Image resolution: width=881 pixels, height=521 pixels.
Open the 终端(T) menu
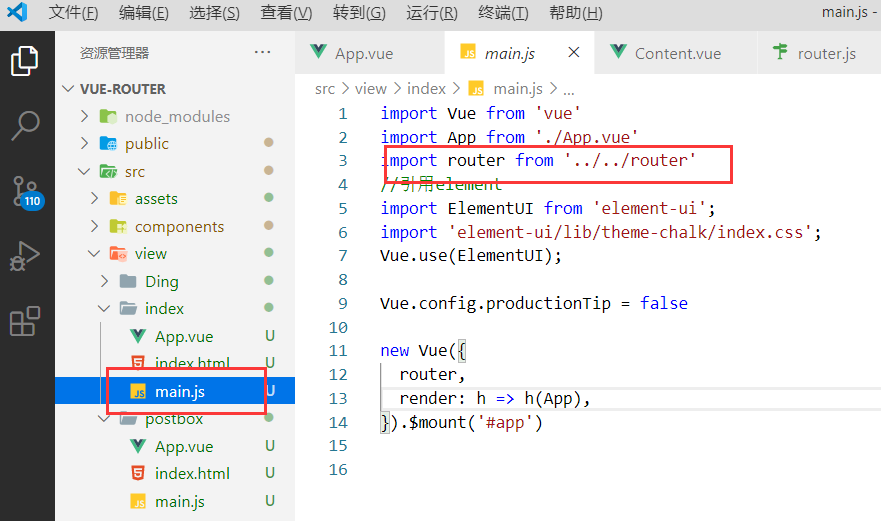(x=503, y=12)
